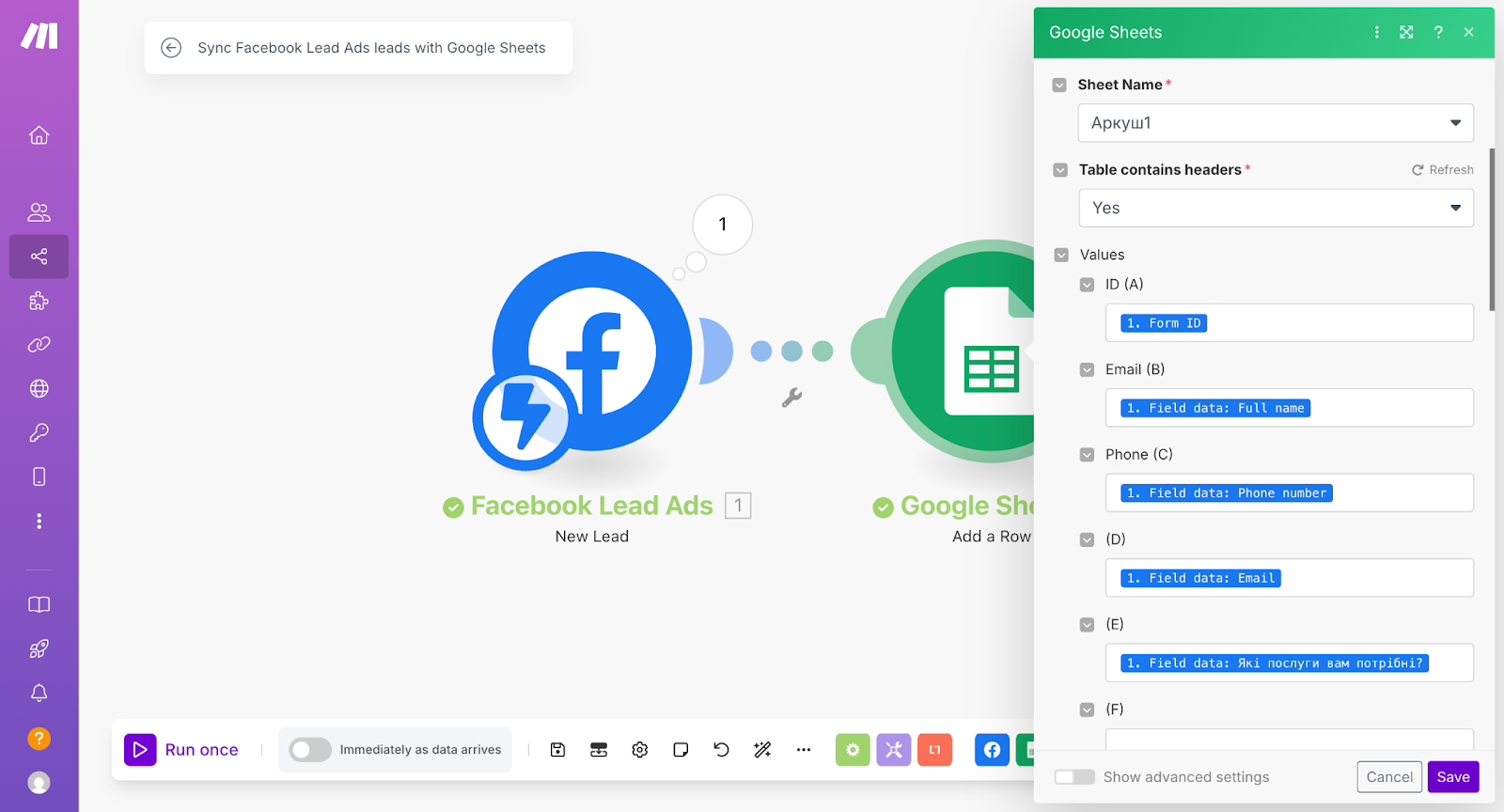
Task: Open the Home dashboard icon
Action: 39,135
